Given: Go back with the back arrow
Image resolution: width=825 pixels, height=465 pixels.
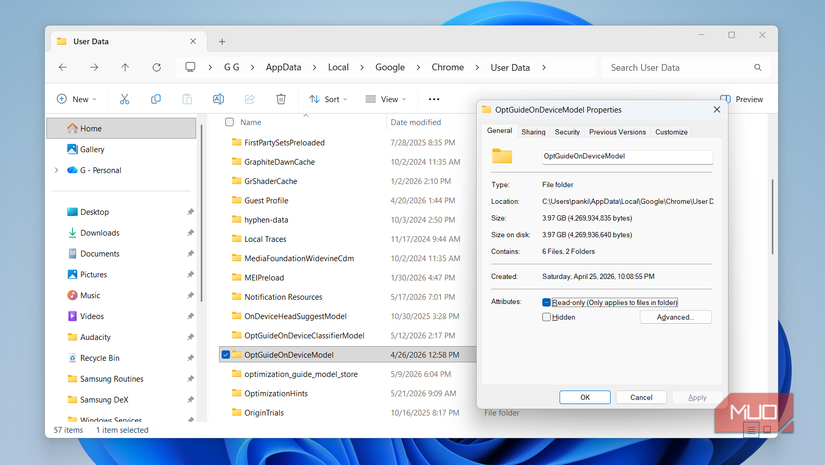Looking at the screenshot, I should pyautogui.click(x=63, y=67).
